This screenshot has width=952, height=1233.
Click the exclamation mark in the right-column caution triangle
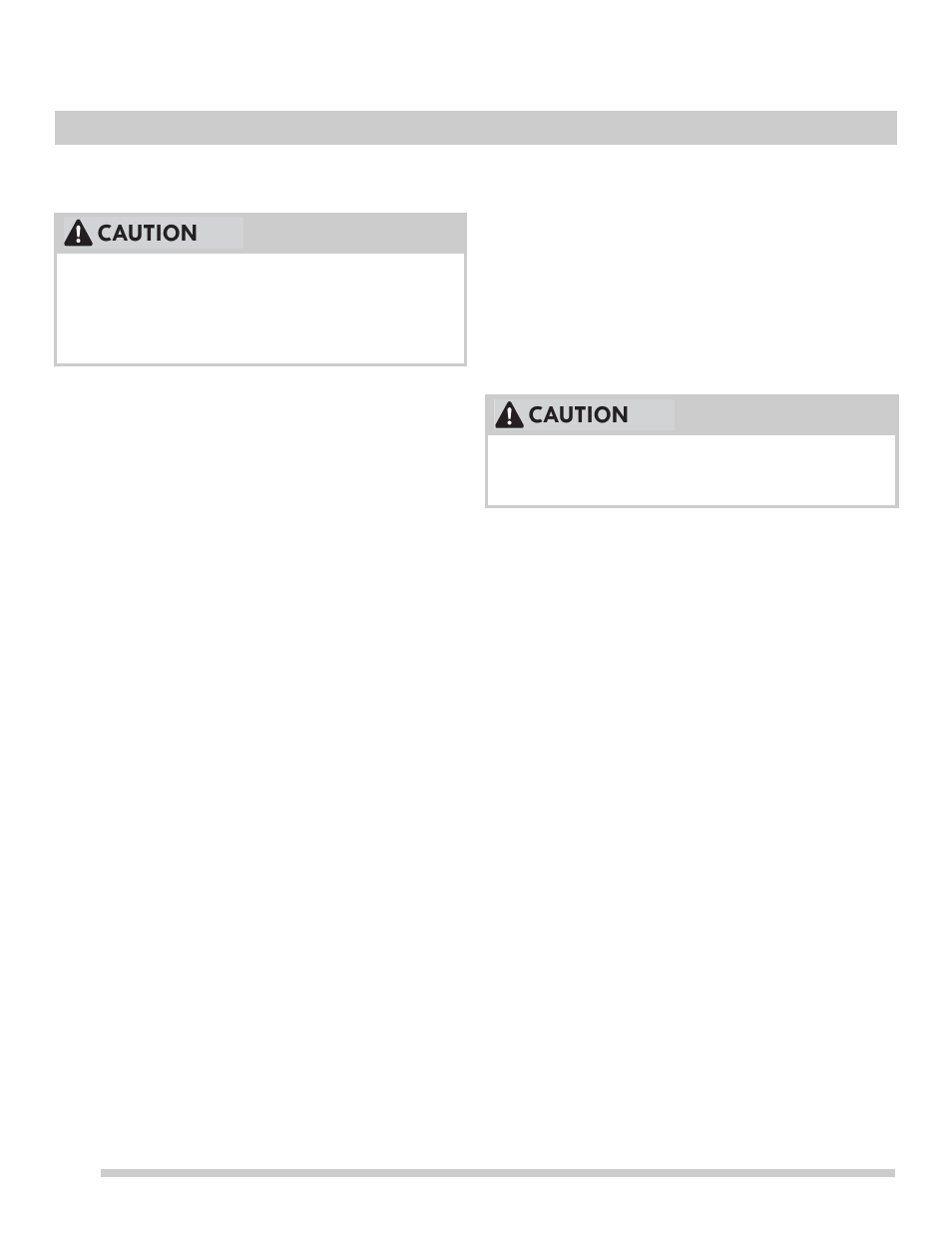pyautogui.click(x=509, y=417)
